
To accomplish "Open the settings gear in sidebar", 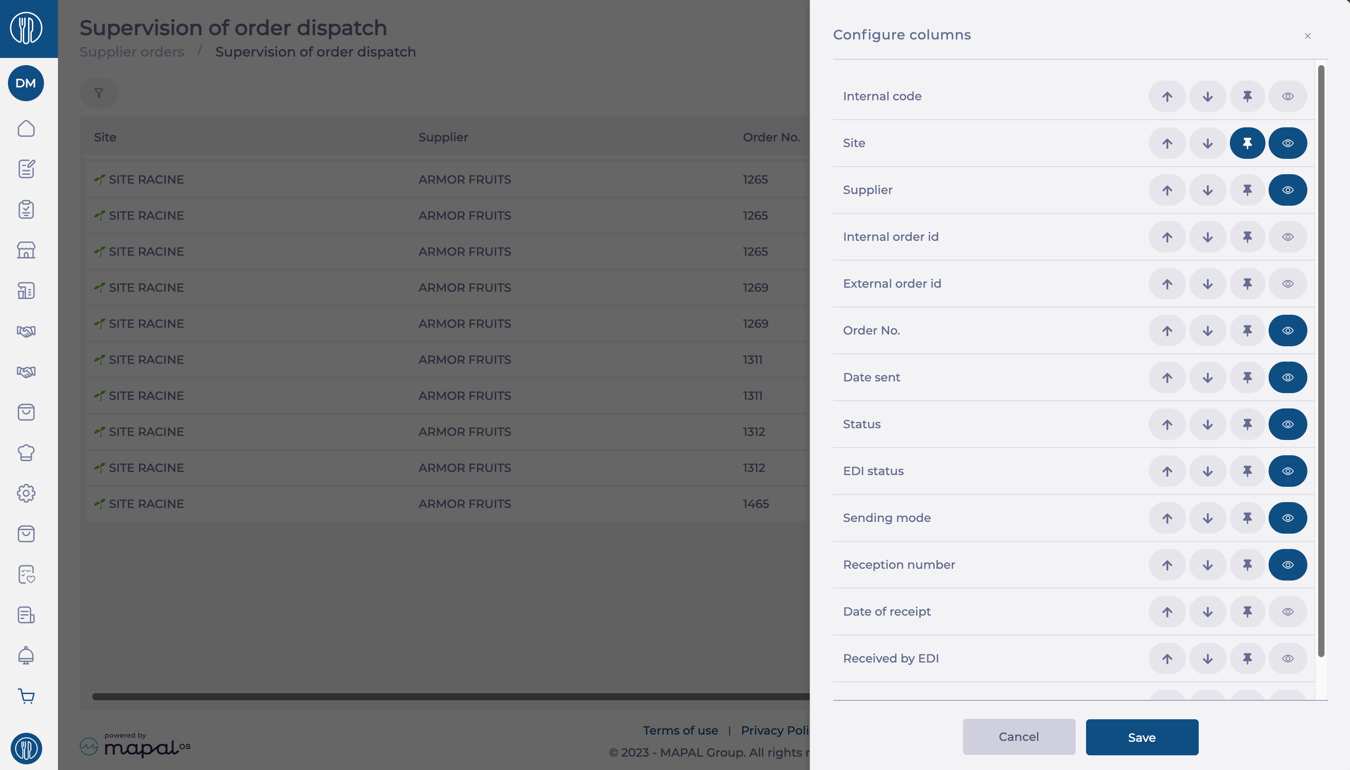I will (26, 493).
